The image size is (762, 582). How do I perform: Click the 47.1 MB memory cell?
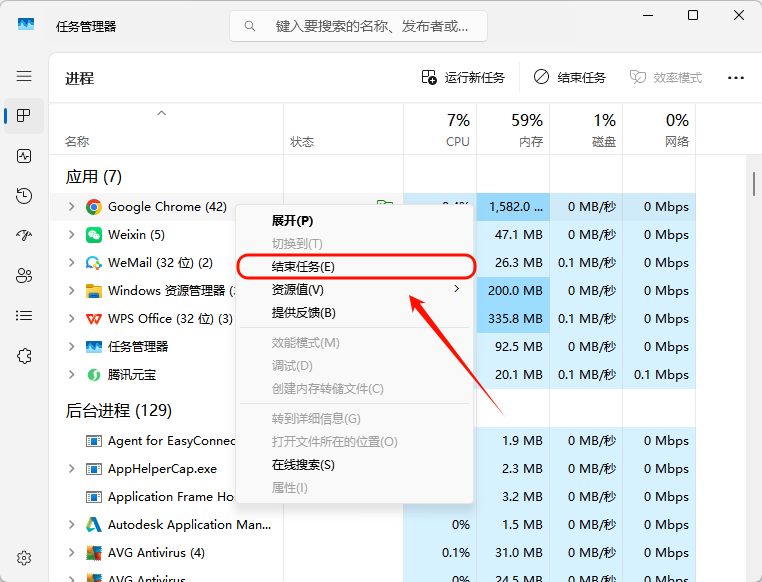[x=513, y=235]
